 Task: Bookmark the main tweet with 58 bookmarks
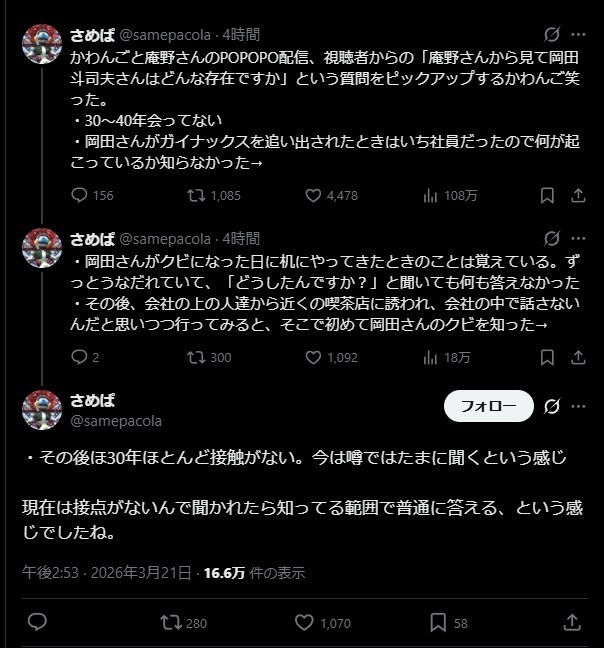[x=437, y=622]
